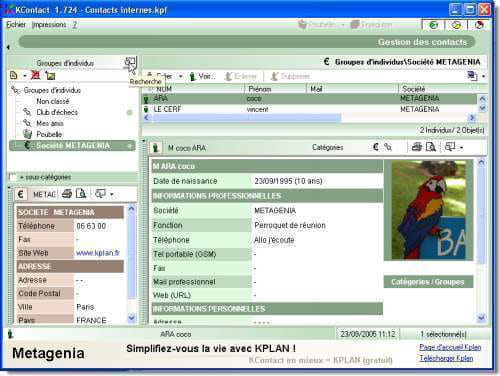The height and width of the screenshot is (376, 500).
Task: Click the print preview icon beside contact printer
Action: point(431,147)
